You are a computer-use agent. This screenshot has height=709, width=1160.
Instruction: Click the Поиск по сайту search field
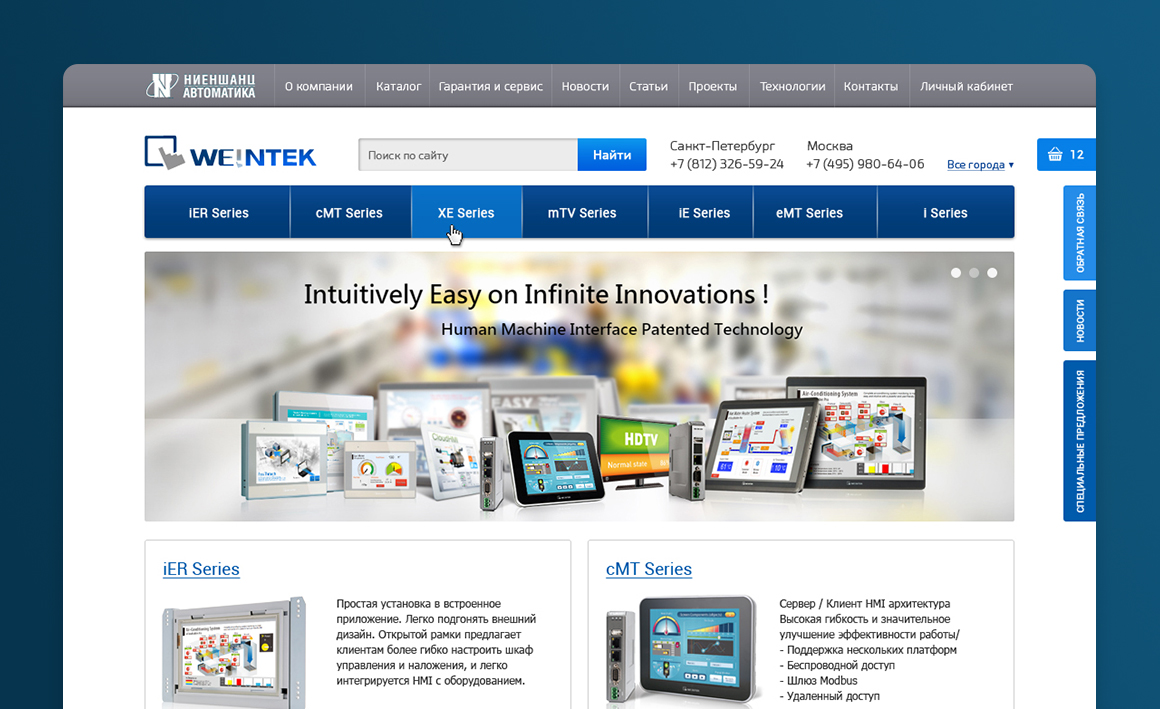[x=468, y=155]
